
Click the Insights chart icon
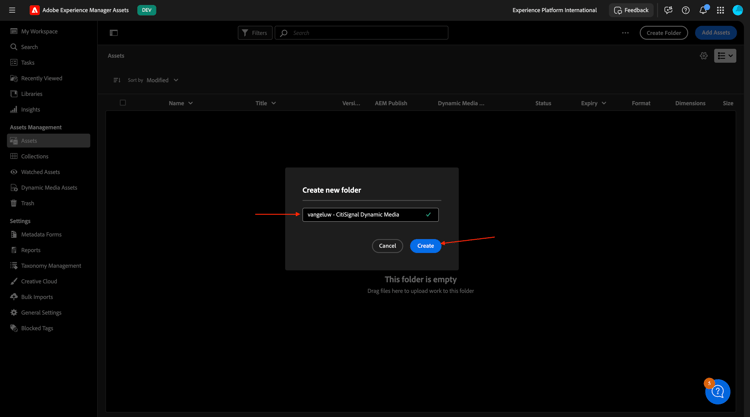(14, 110)
